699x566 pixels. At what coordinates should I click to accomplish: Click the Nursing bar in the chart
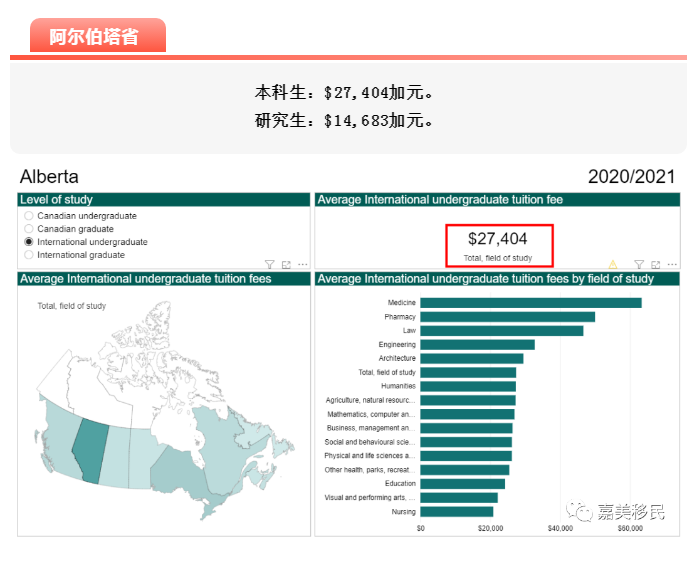click(x=456, y=512)
